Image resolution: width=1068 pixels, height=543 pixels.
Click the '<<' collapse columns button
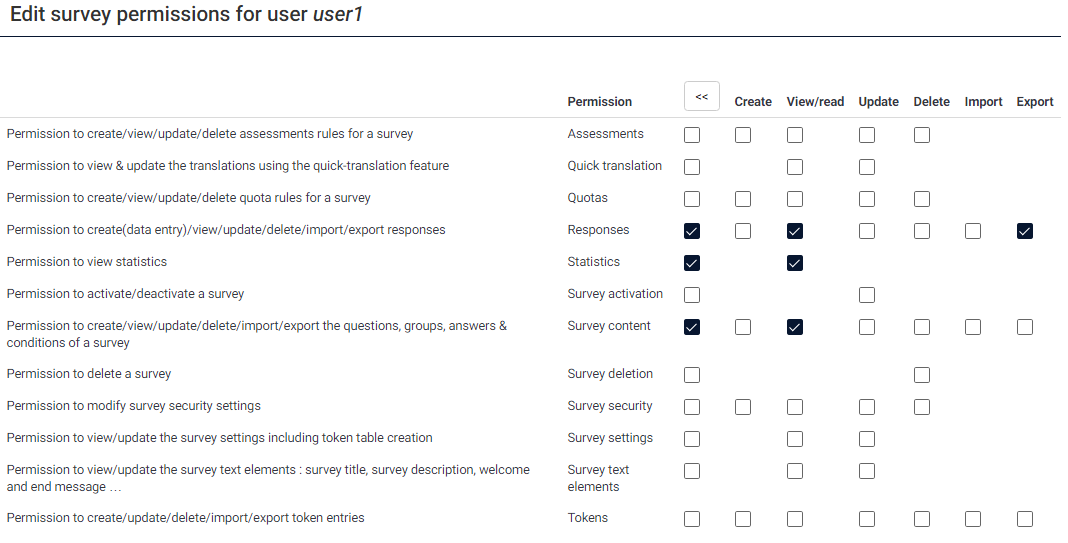coord(701,97)
